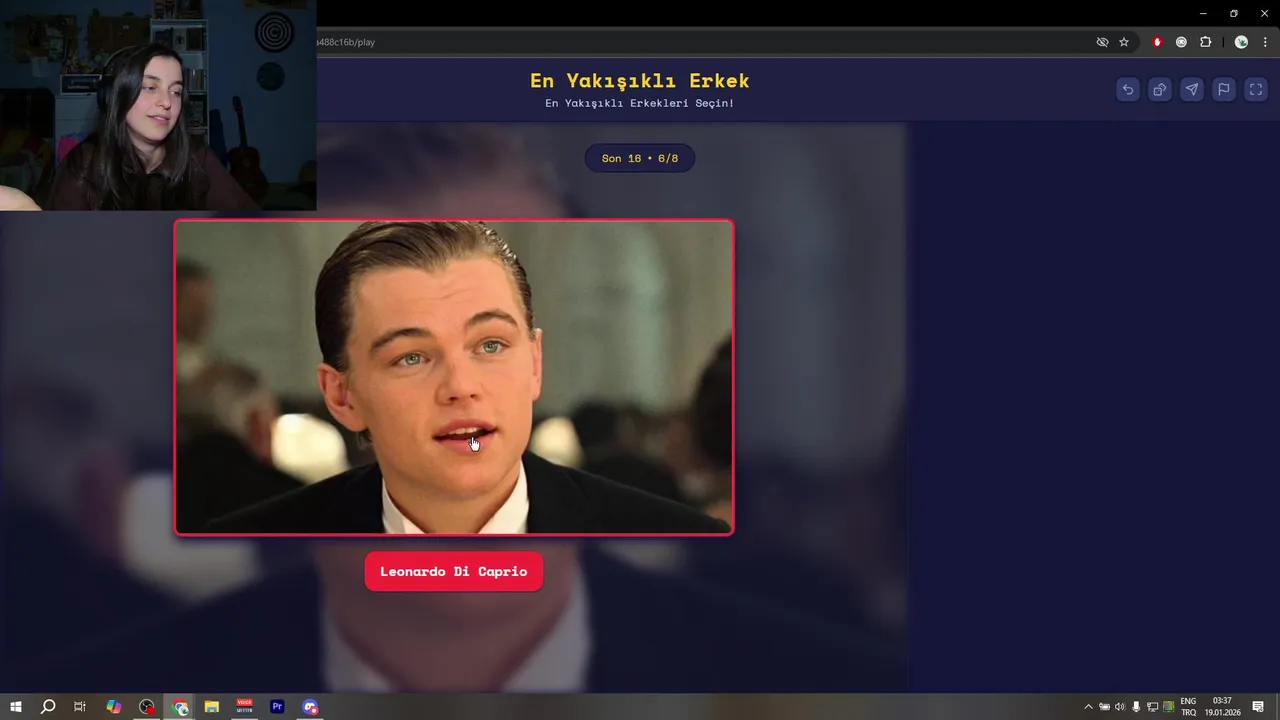Switch the ENG TRQ input language
Screen dimensions: 1280x720
click(1188, 707)
